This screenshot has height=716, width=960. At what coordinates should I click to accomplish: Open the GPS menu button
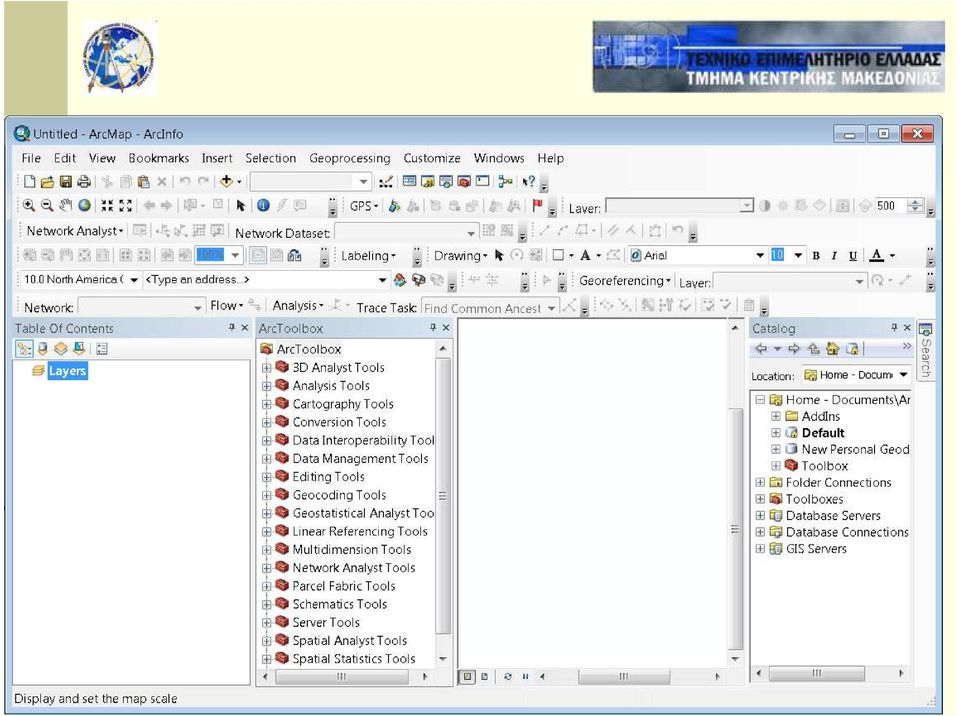[364, 206]
